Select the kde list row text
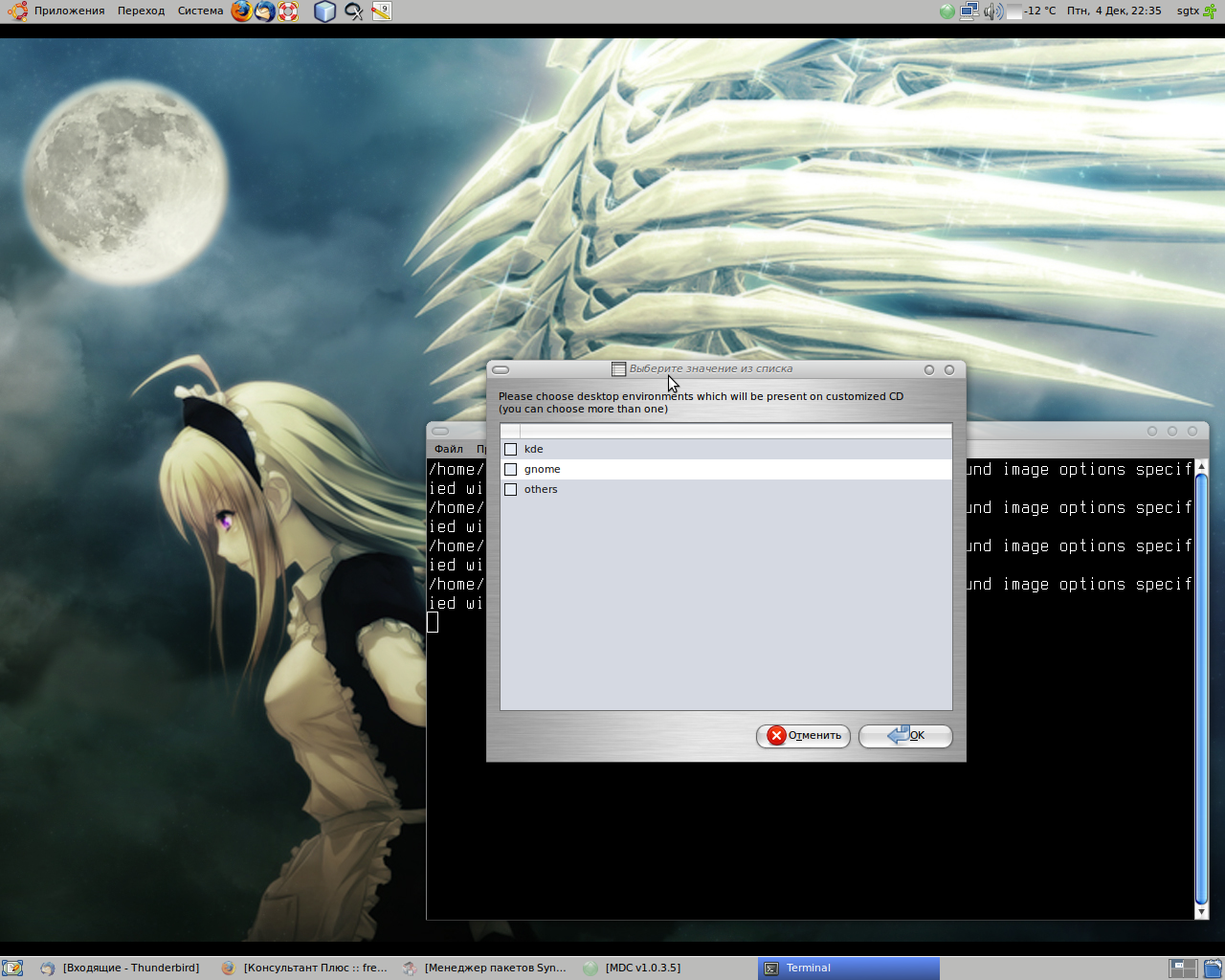Viewport: 1225px width, 980px height. (x=534, y=449)
